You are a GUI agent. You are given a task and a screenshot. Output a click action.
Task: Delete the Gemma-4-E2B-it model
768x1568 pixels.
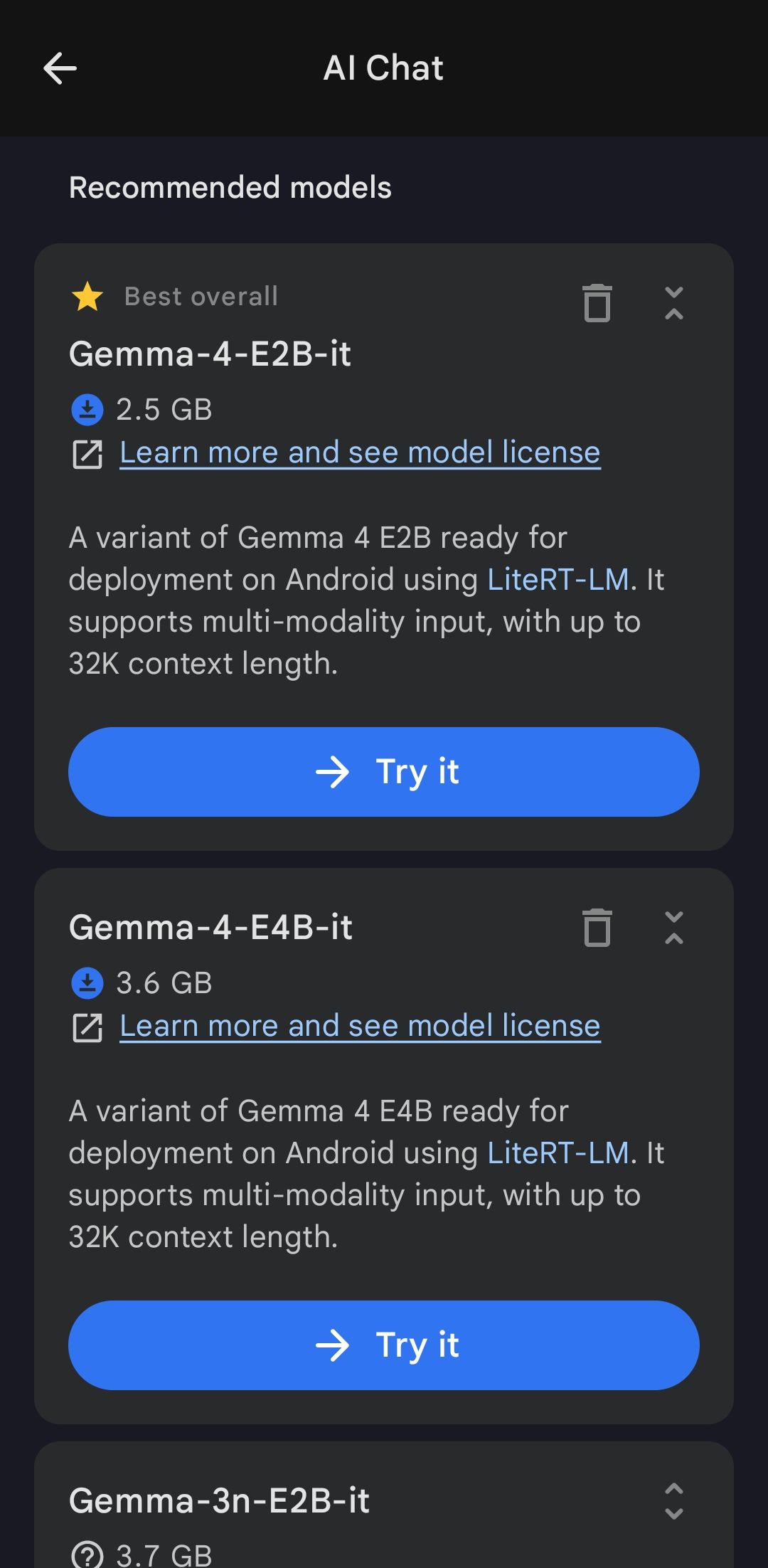pyautogui.click(x=597, y=304)
